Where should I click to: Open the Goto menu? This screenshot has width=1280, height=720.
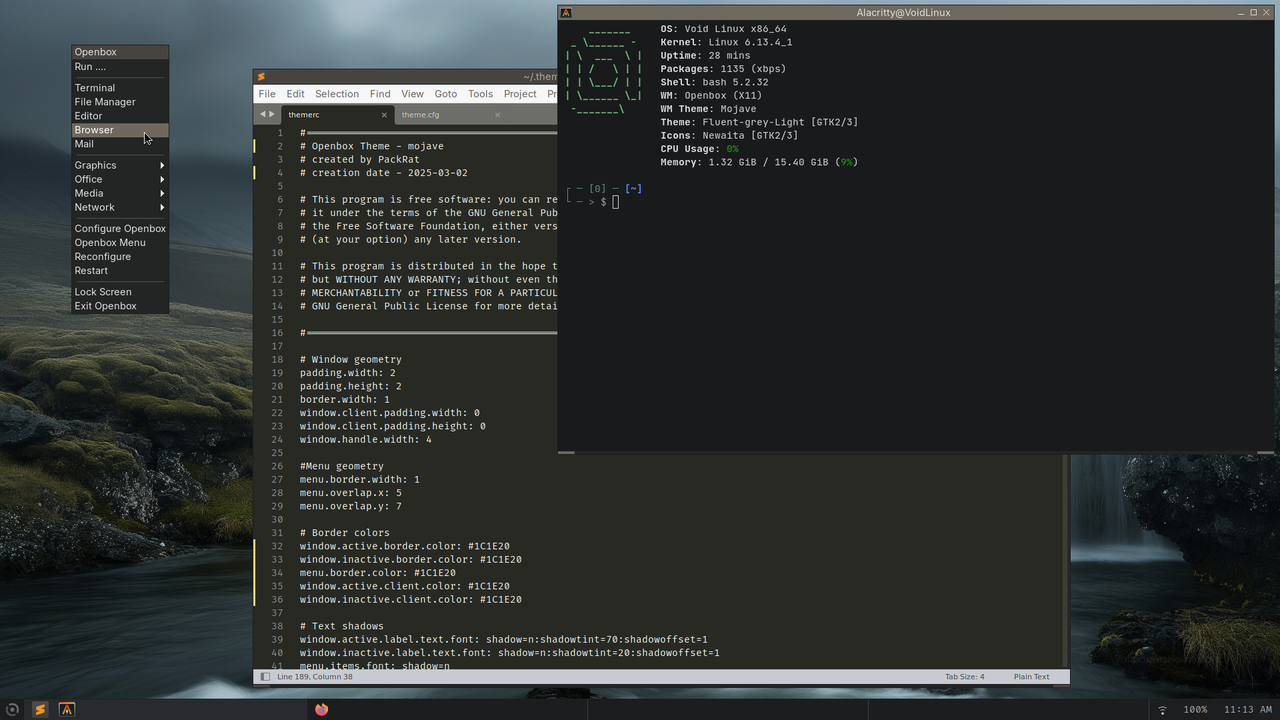click(446, 94)
